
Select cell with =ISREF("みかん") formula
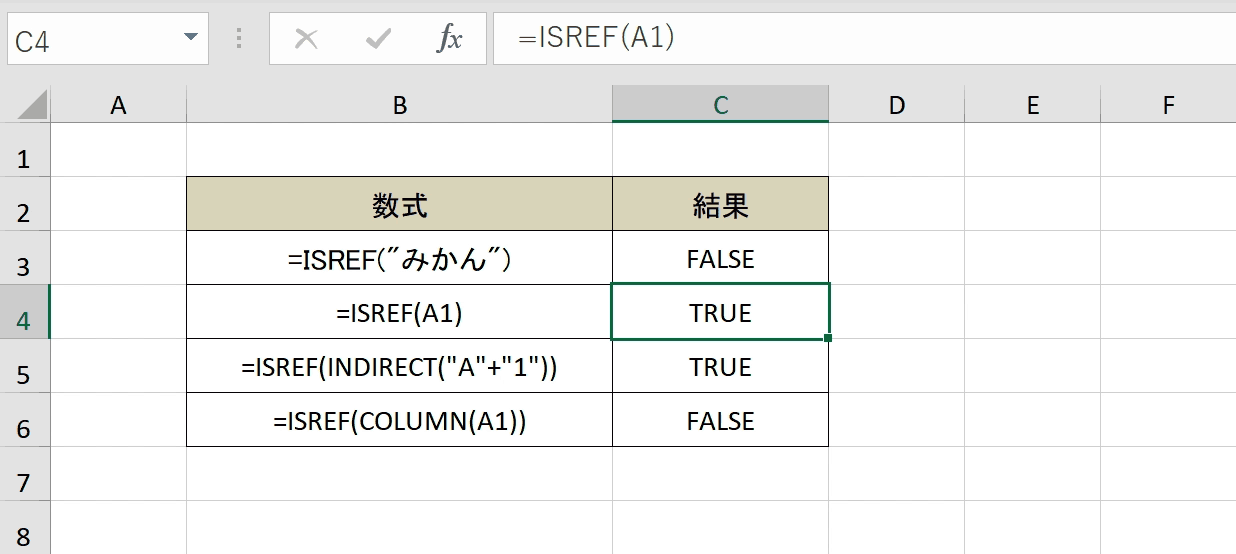tap(399, 258)
